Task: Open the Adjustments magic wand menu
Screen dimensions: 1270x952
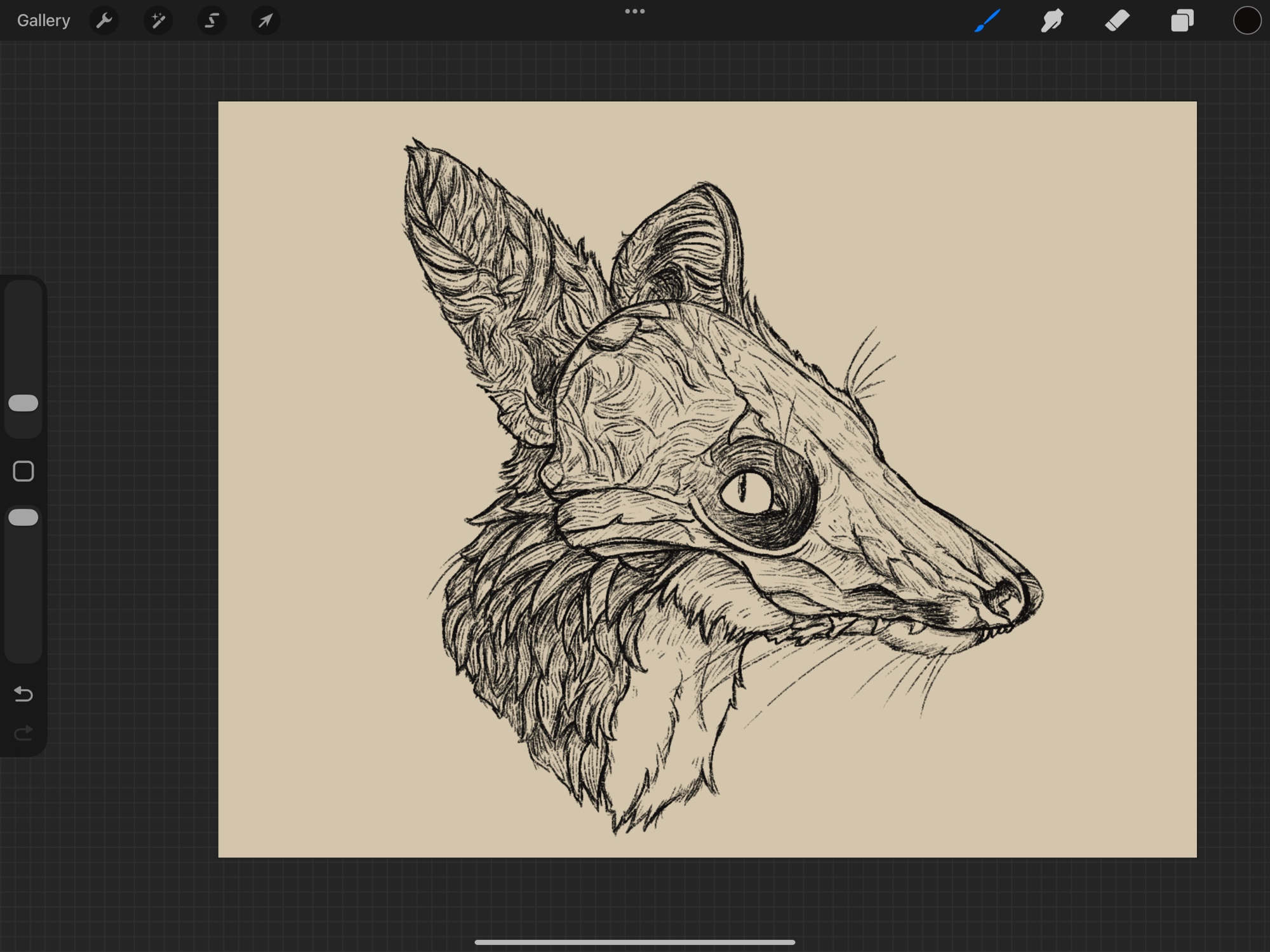Action: (157, 21)
